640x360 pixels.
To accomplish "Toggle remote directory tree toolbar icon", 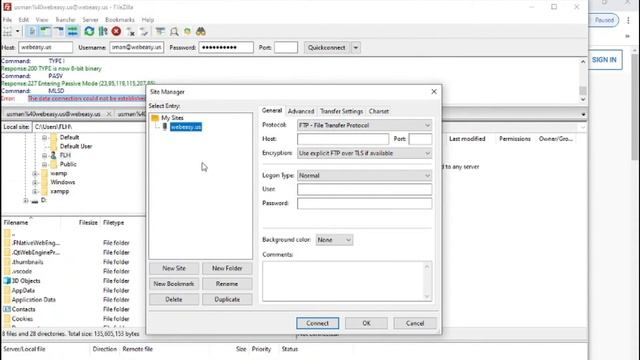I will [59, 31].
